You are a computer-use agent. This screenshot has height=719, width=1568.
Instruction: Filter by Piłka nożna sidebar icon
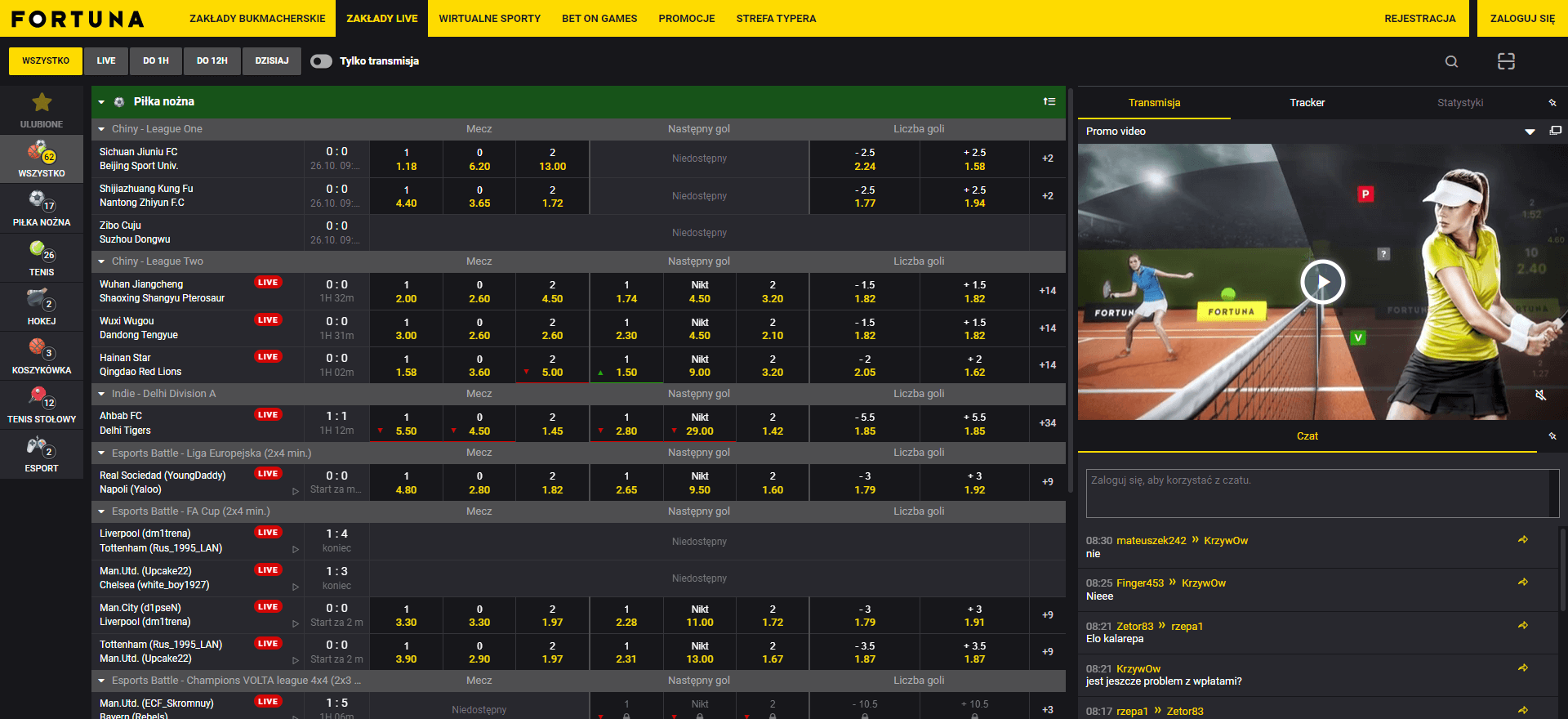click(x=42, y=208)
